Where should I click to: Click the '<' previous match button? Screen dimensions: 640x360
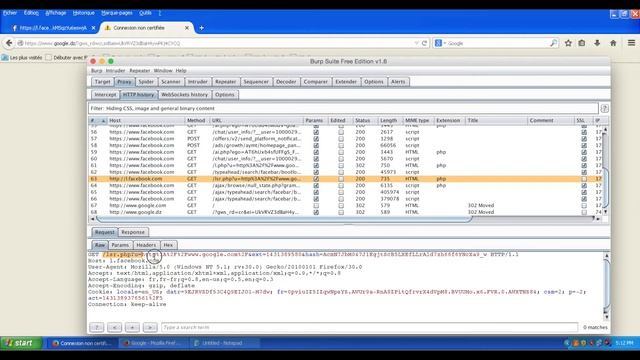114,327
